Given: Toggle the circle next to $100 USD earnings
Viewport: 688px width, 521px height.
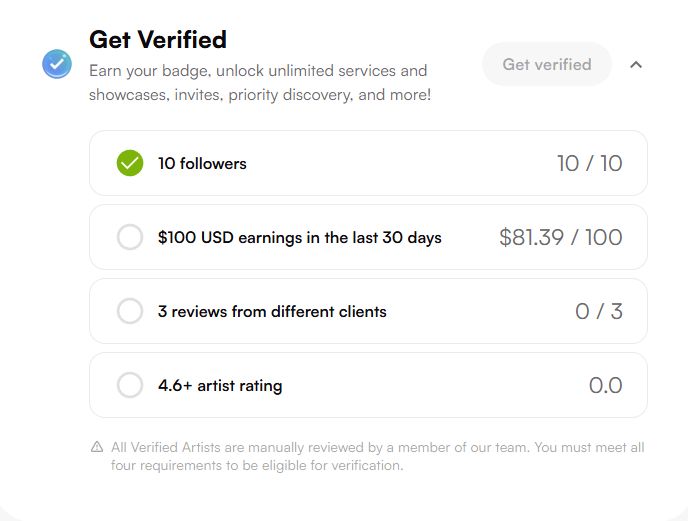Looking at the screenshot, I should pos(130,237).
